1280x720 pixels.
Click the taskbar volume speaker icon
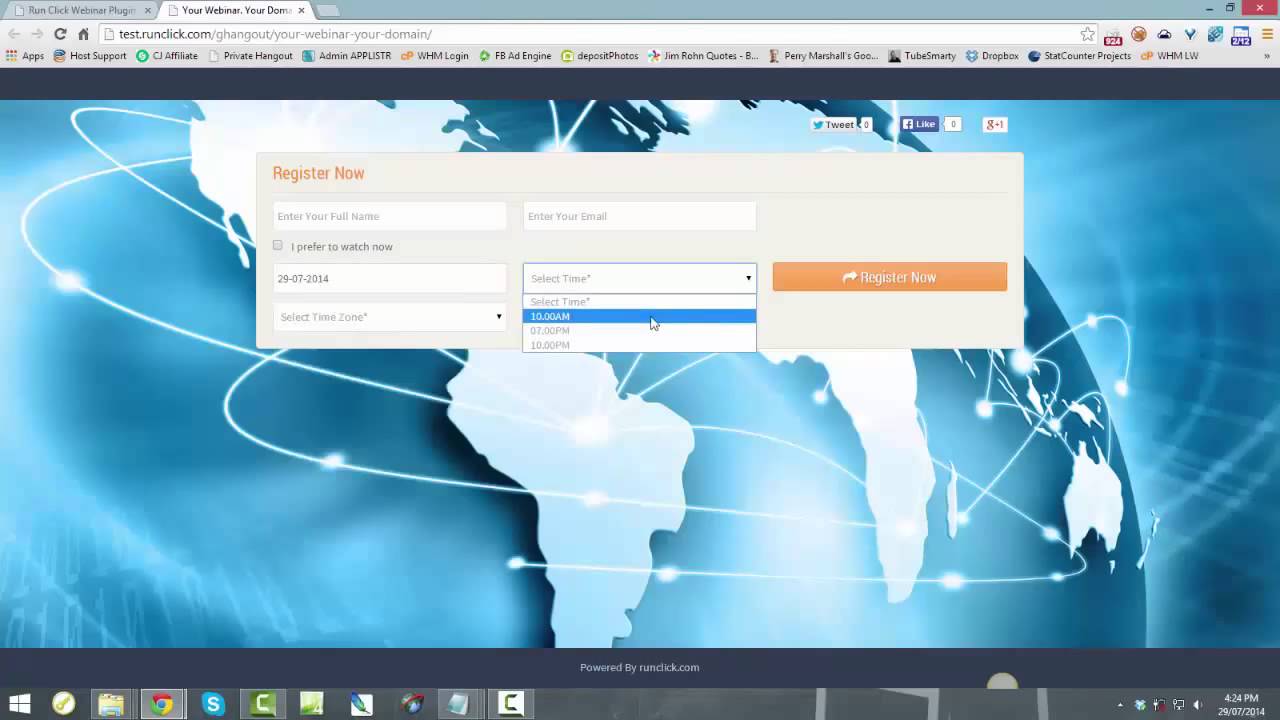pos(1197,705)
